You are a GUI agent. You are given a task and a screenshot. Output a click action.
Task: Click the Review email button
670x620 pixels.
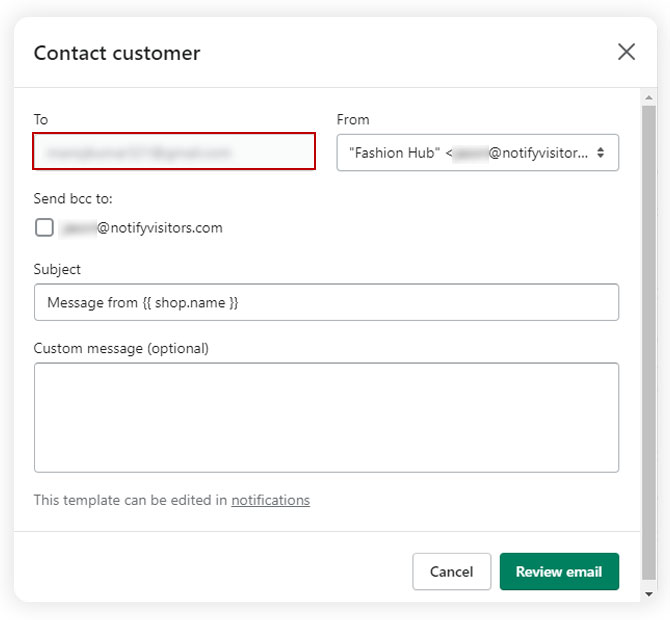558,571
